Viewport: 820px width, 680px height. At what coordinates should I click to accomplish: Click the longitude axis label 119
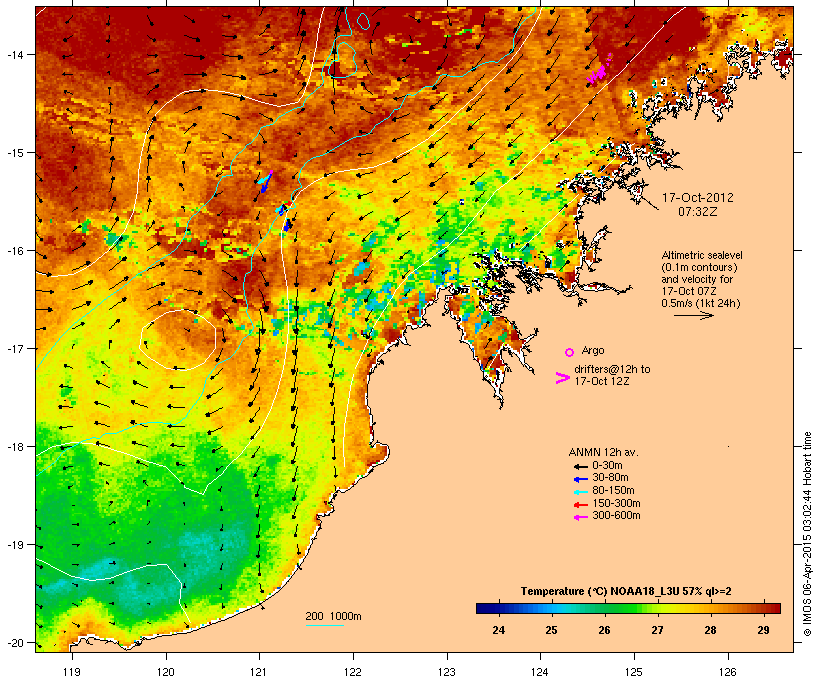pyautogui.click(x=72, y=672)
